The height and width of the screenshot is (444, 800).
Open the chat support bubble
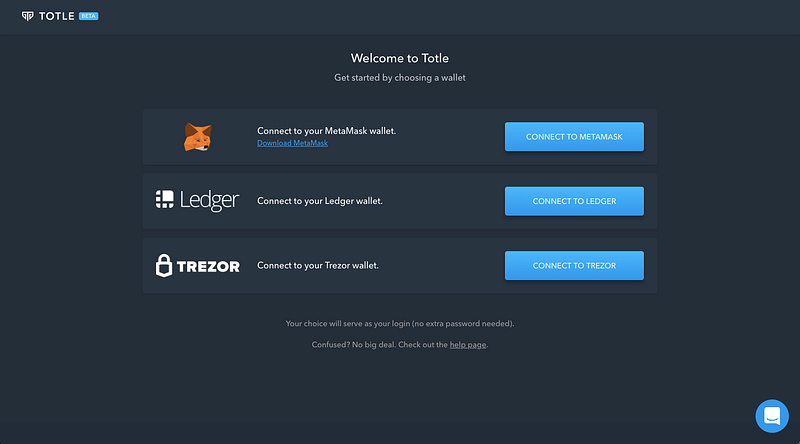pos(772,416)
